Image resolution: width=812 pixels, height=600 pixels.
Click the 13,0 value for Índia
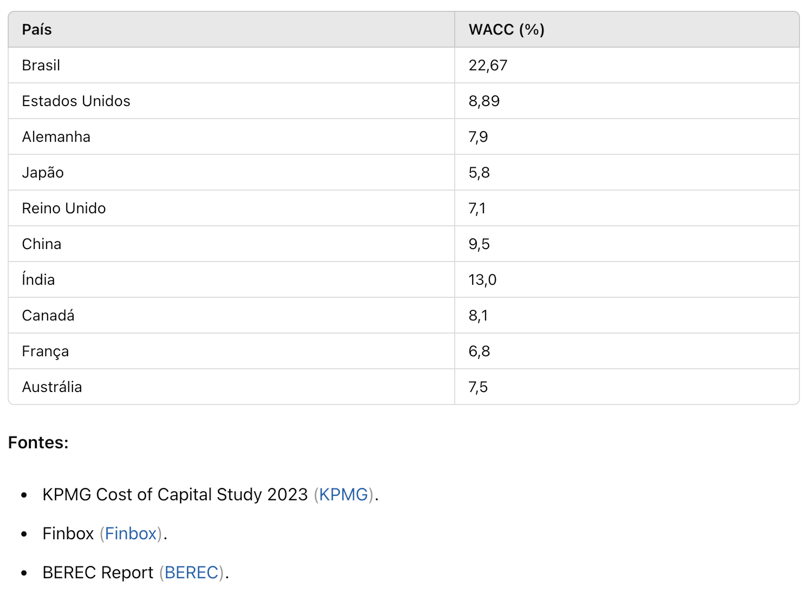coord(482,280)
